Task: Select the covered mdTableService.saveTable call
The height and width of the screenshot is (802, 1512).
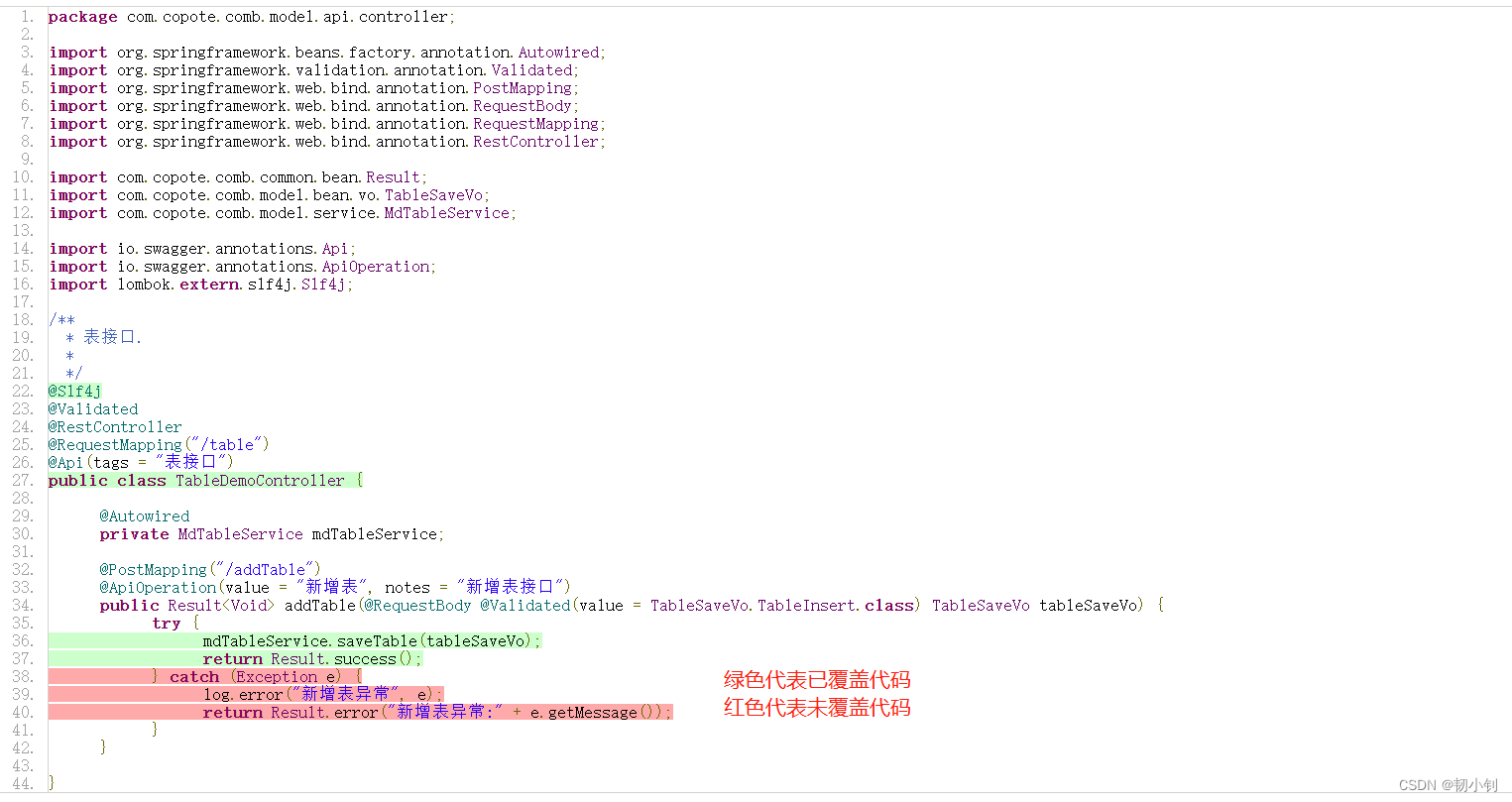Action: coord(372,641)
